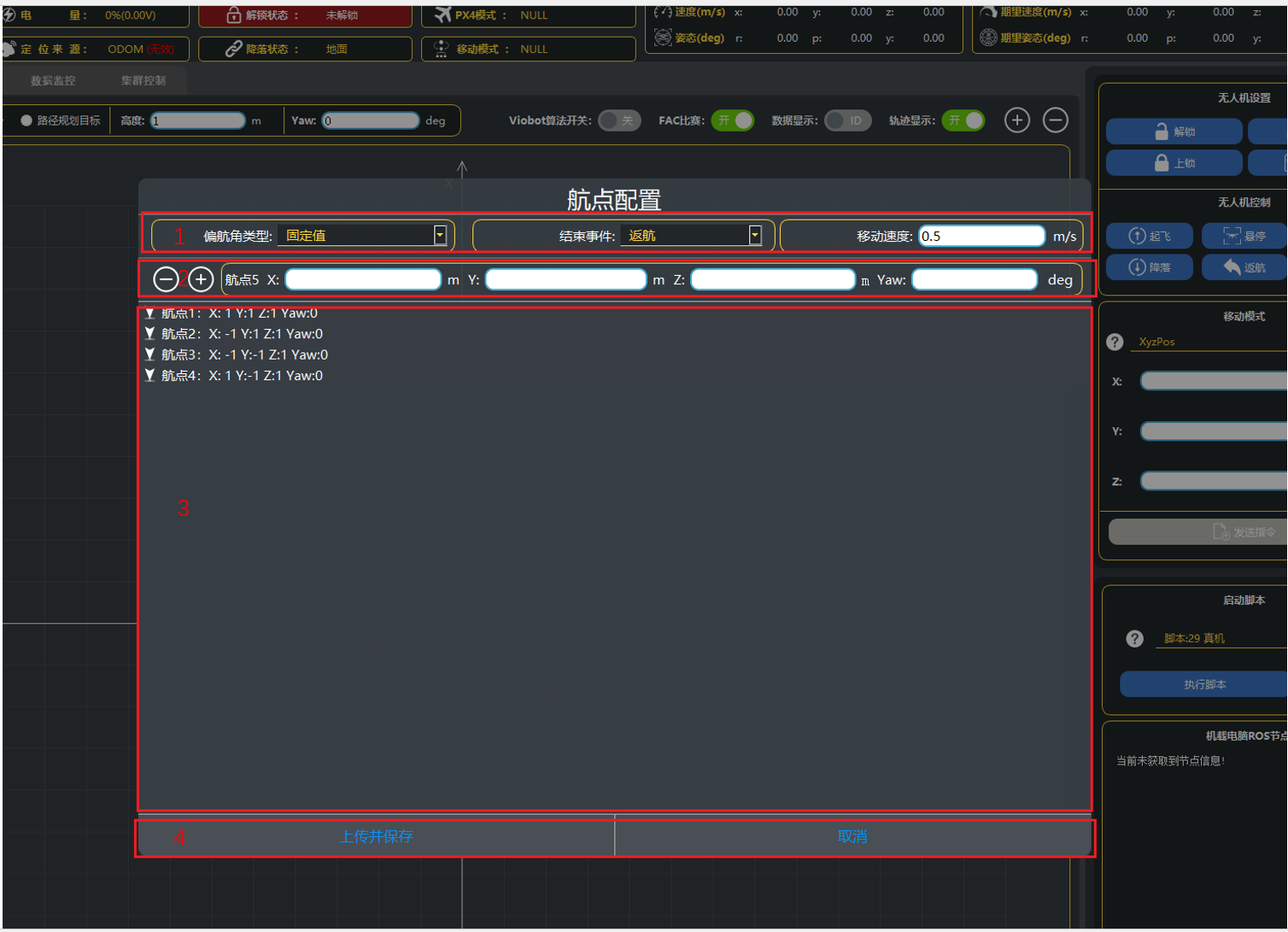Click the 高度 input field
Viewport: 1288px width, 932px height.
[x=197, y=120]
